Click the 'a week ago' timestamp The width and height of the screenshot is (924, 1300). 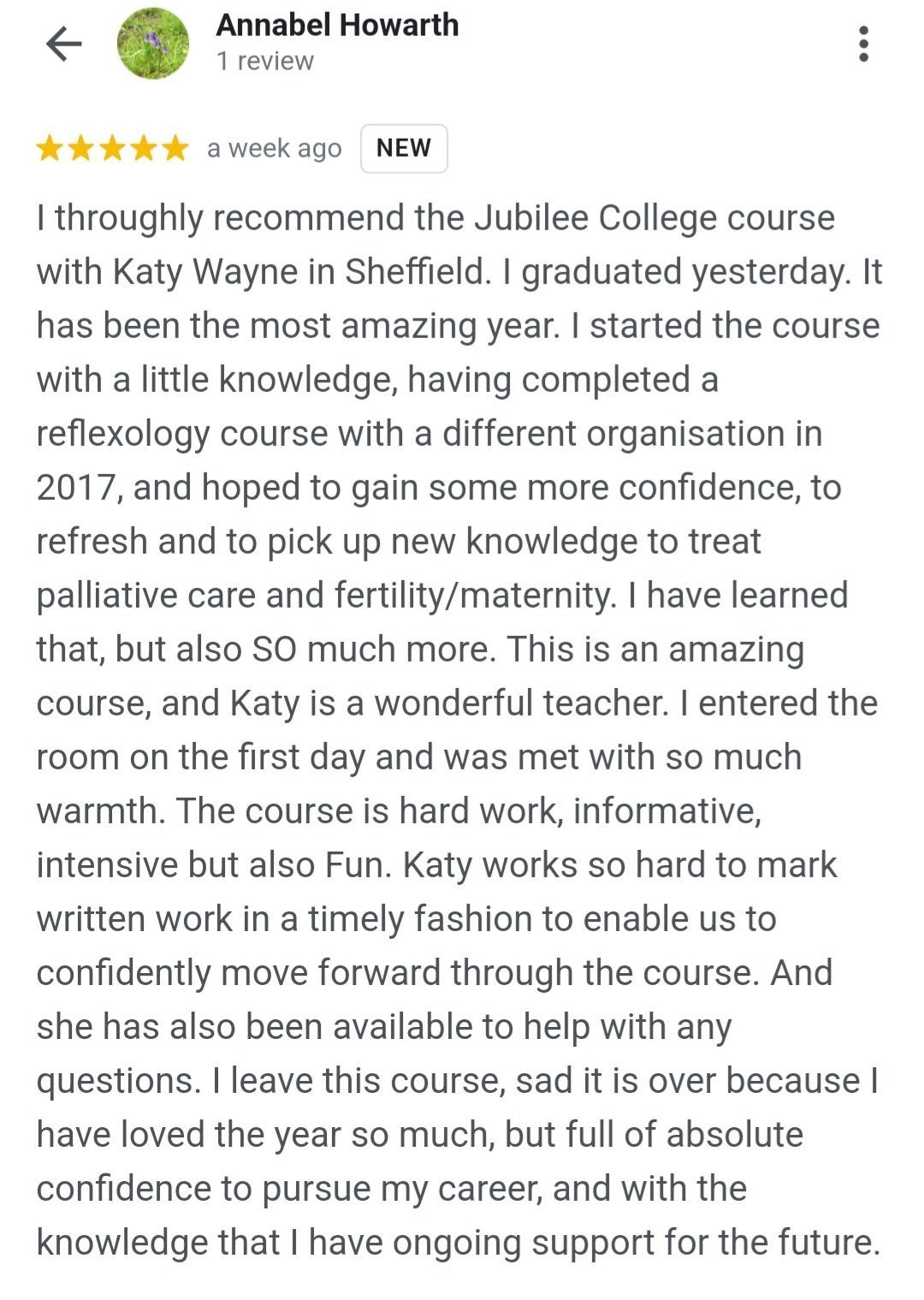click(x=274, y=149)
